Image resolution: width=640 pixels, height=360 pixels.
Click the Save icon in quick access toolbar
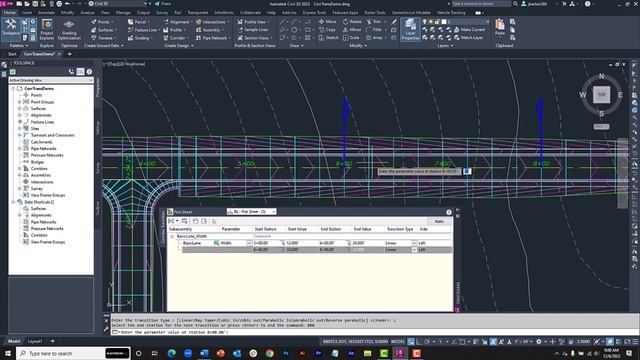[x=35, y=4]
